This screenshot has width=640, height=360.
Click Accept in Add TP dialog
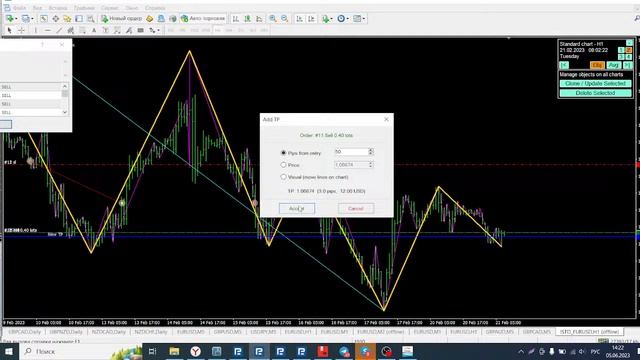coord(297,209)
